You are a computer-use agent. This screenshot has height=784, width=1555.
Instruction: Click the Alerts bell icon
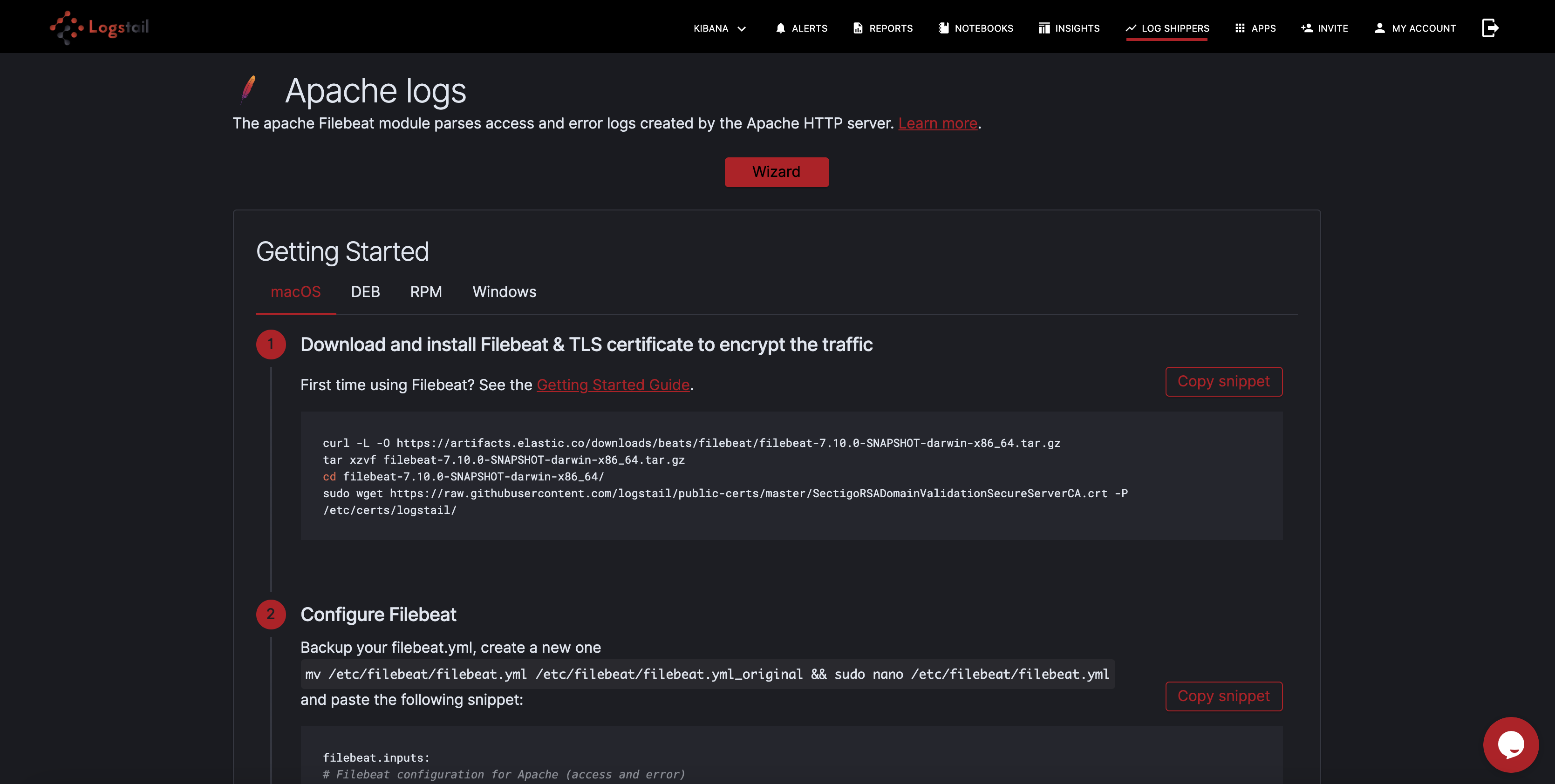pos(780,28)
